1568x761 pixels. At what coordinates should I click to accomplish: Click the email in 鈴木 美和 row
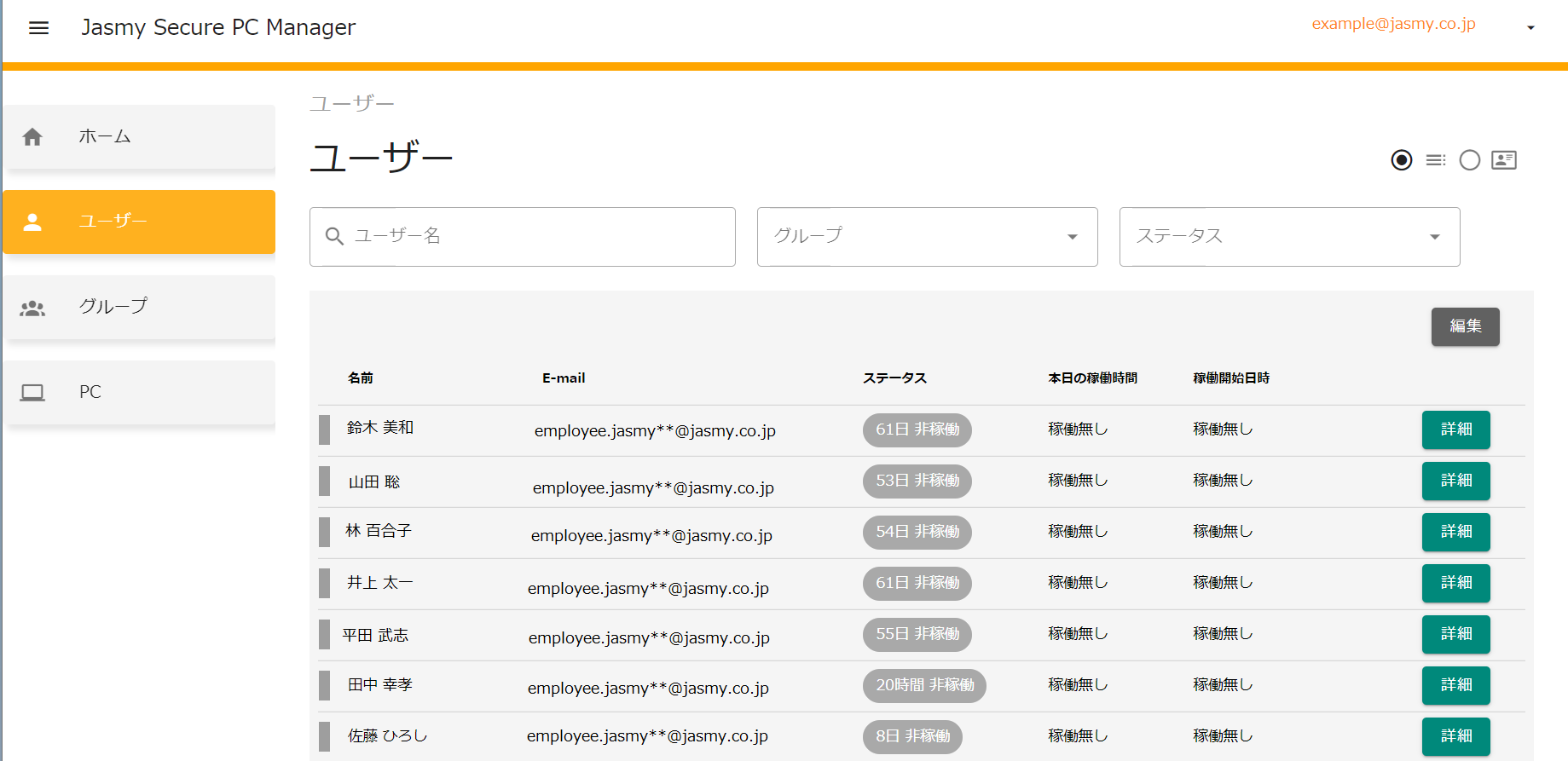pyautogui.click(x=655, y=431)
